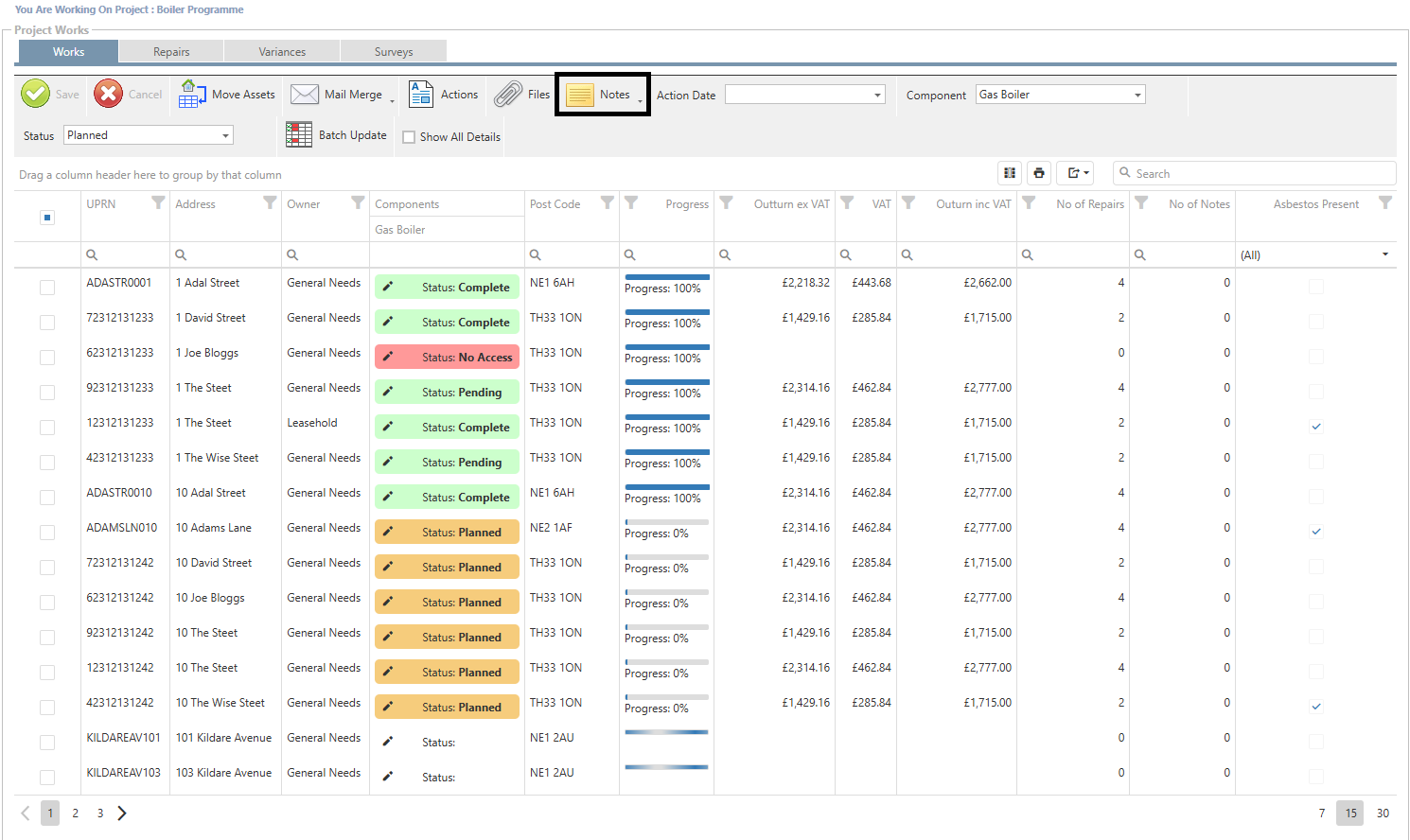Open the column chooser icon
Image resolution: width=1410 pixels, height=840 pixels.
[x=1010, y=173]
